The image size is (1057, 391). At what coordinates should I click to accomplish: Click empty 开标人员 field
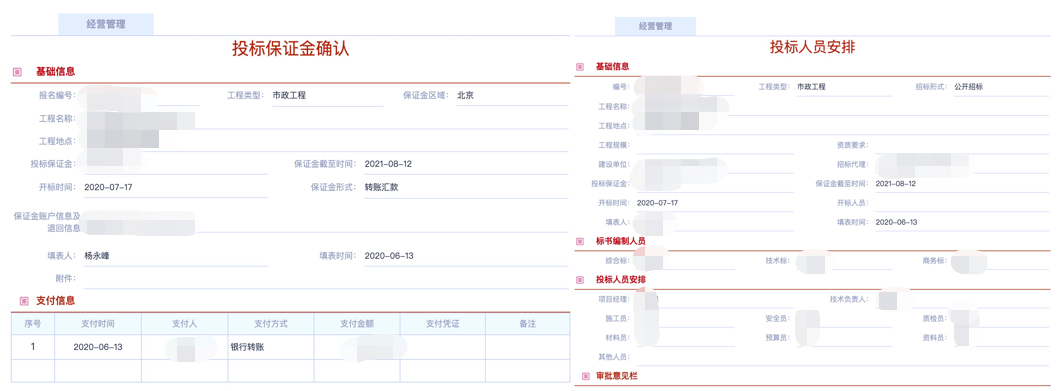(x=961, y=203)
